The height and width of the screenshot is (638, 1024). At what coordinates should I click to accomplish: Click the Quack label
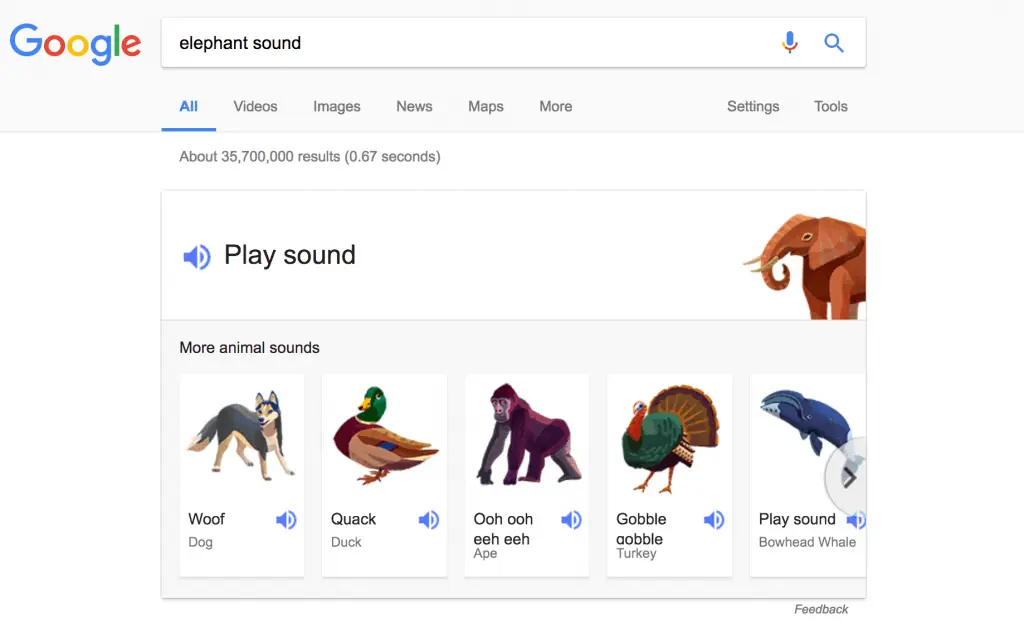[353, 519]
